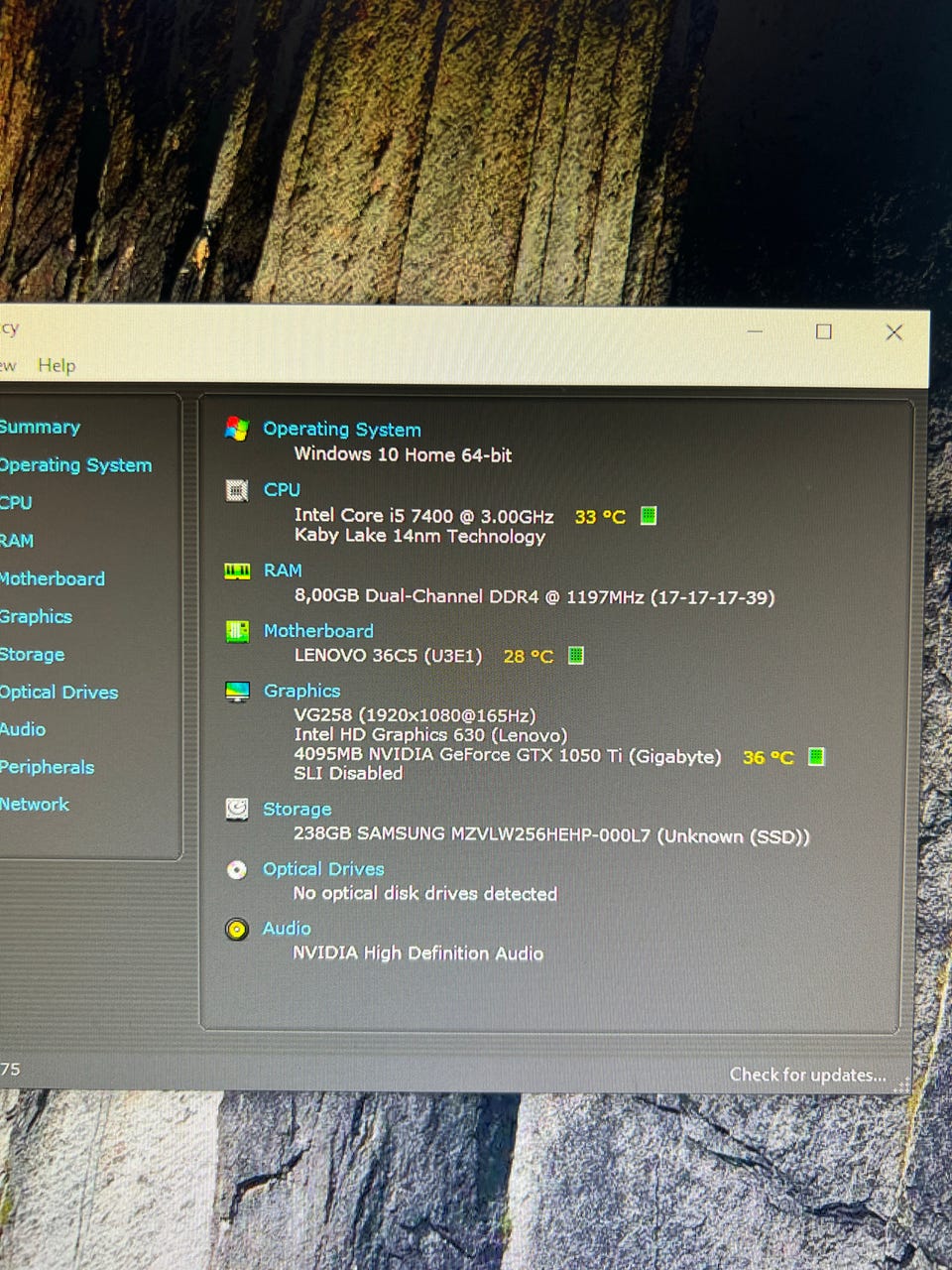Select Graphics in the sidebar
Image resolution: width=952 pixels, height=1270 pixels.
pos(36,616)
